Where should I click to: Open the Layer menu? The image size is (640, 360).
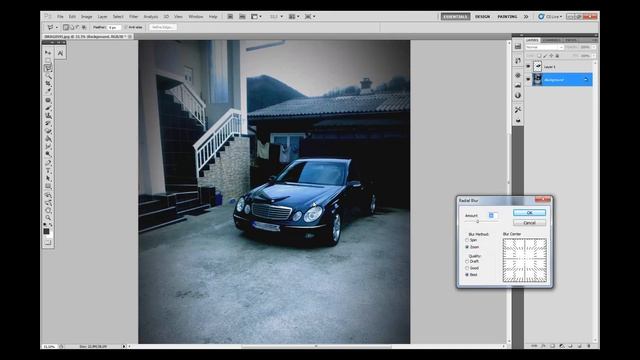click(102, 17)
